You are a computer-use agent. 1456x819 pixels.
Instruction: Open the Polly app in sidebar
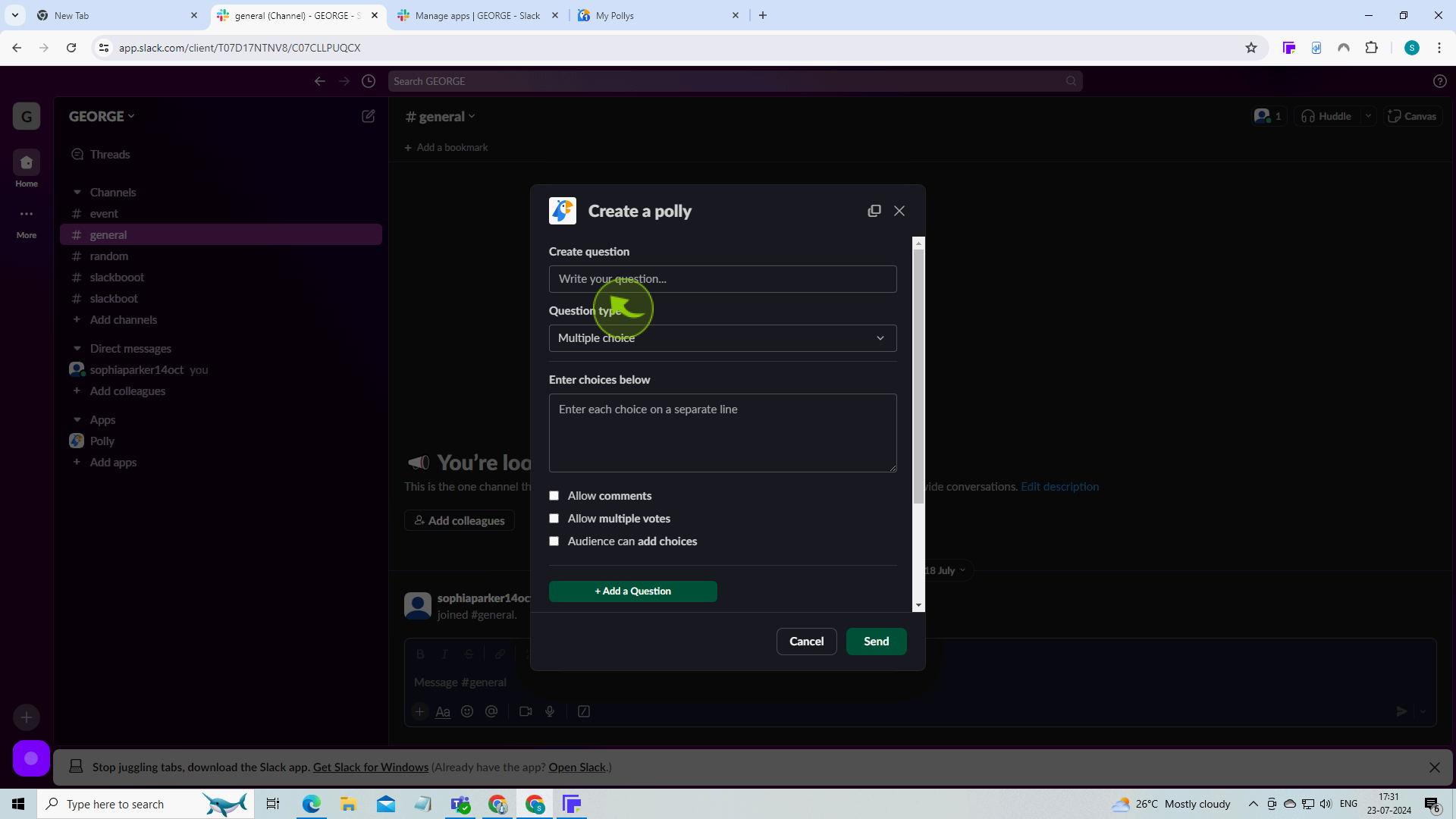click(x=102, y=441)
